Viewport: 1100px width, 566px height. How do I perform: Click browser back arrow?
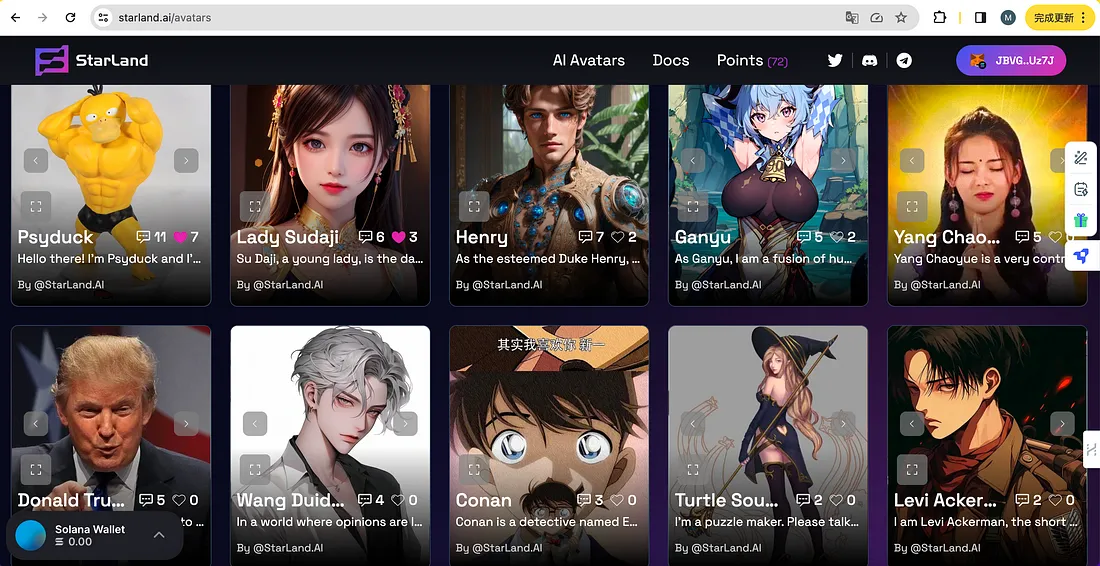[x=15, y=18]
